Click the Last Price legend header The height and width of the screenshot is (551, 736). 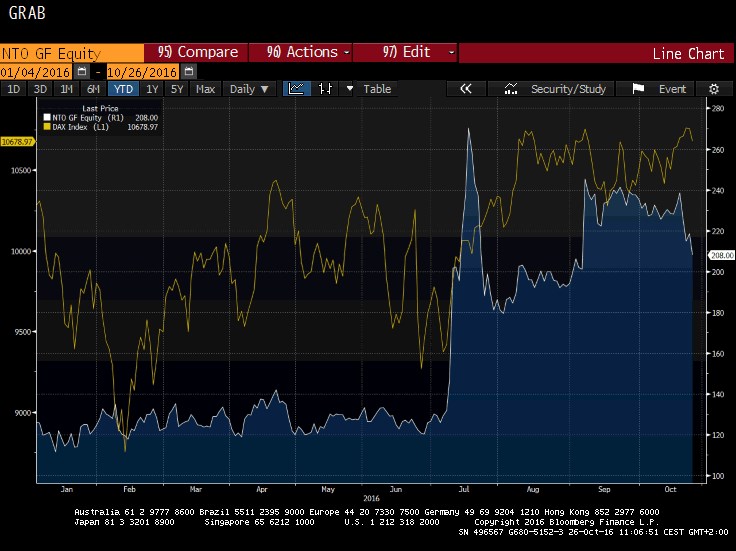click(100, 108)
